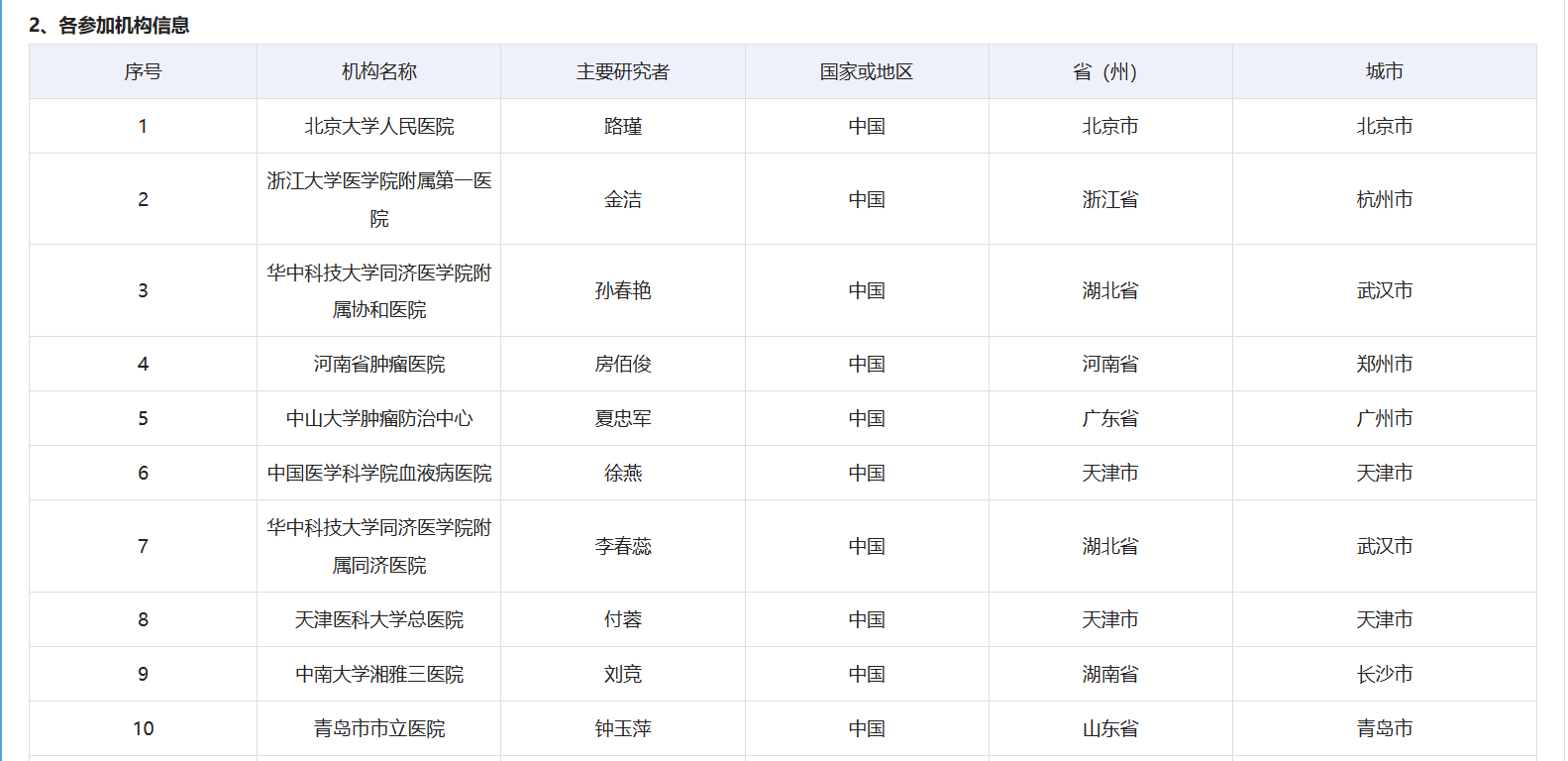The height and width of the screenshot is (761, 1568).
Task: Click "中国" in the 河南省肿瘤医院 row
Action: (867, 364)
